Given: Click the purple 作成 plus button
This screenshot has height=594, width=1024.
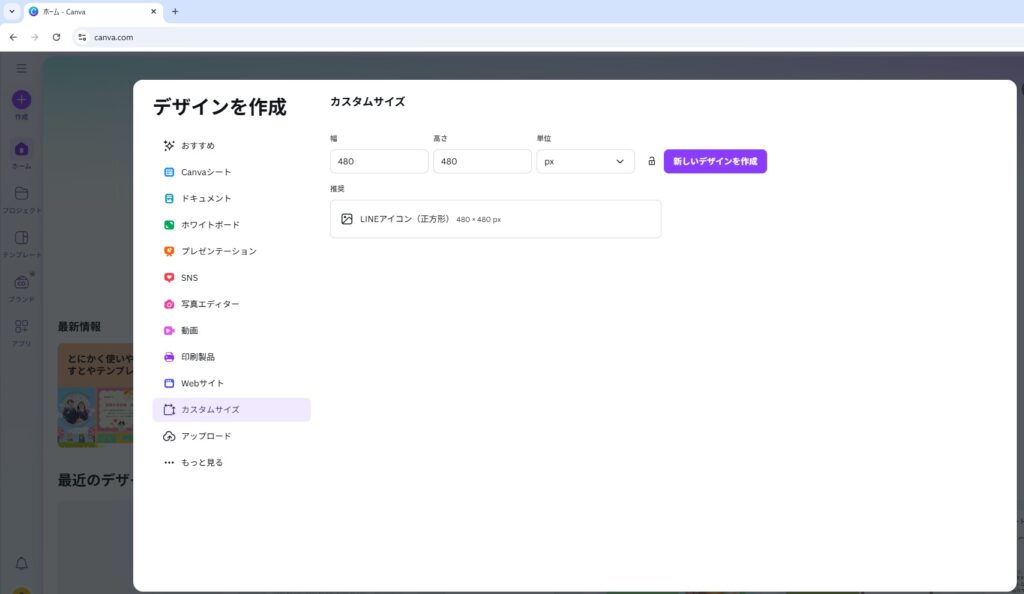Looking at the screenshot, I should (22, 99).
